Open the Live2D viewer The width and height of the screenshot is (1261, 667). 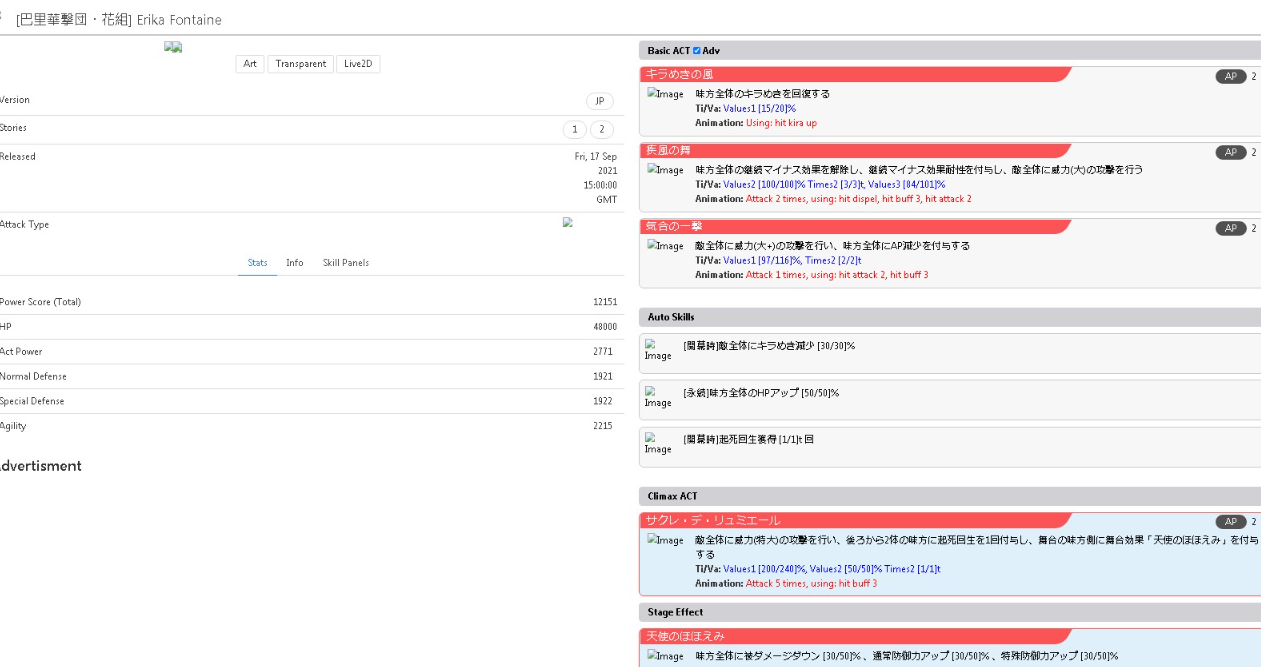358,64
